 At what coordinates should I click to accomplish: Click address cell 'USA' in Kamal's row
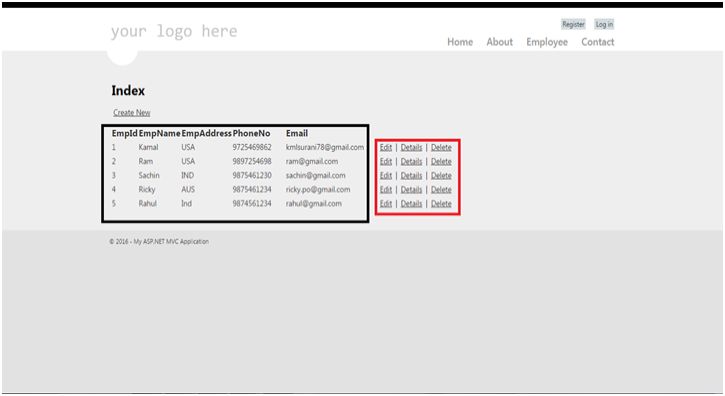point(188,147)
